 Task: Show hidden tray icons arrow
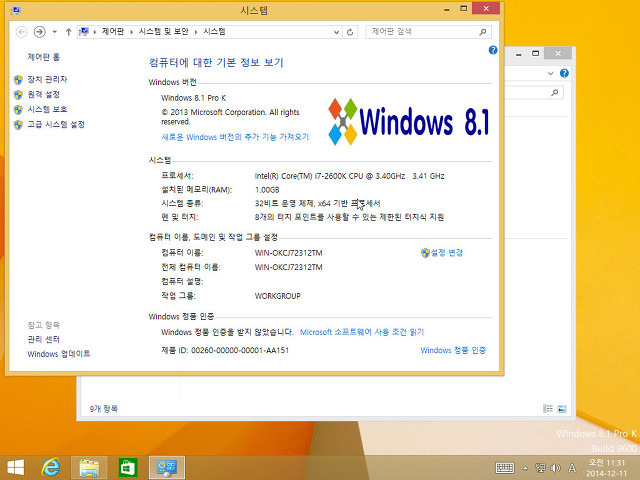tap(525, 468)
